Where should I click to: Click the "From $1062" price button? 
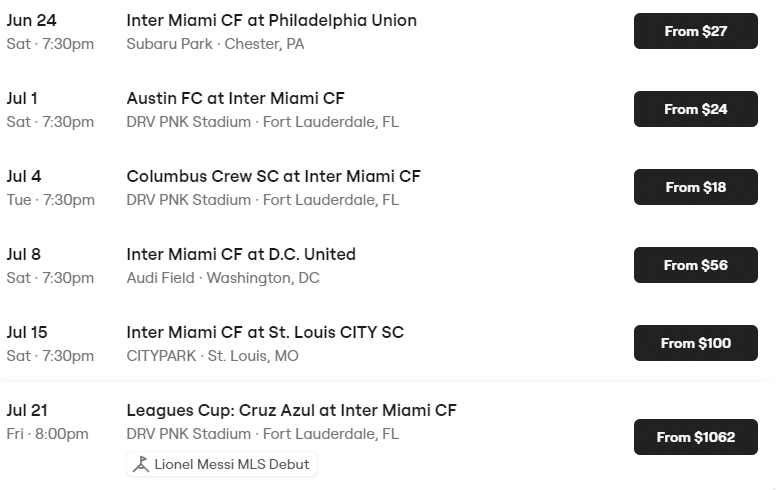pyautogui.click(x=695, y=437)
